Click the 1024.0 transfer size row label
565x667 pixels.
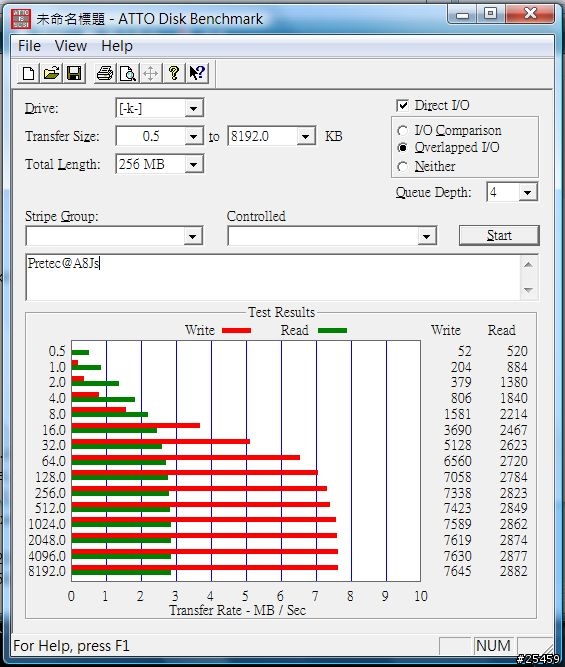click(x=47, y=524)
